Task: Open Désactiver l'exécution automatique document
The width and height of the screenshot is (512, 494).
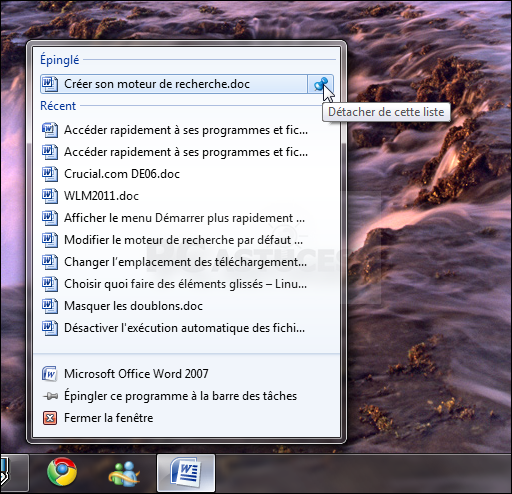Action: point(187,328)
